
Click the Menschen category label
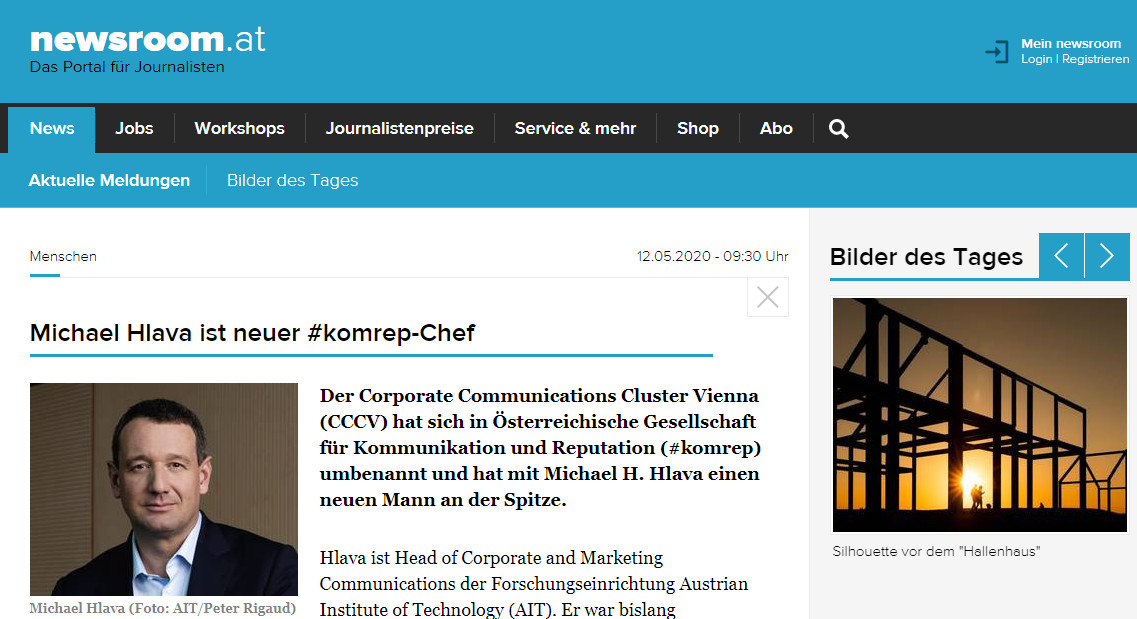[x=63, y=256]
